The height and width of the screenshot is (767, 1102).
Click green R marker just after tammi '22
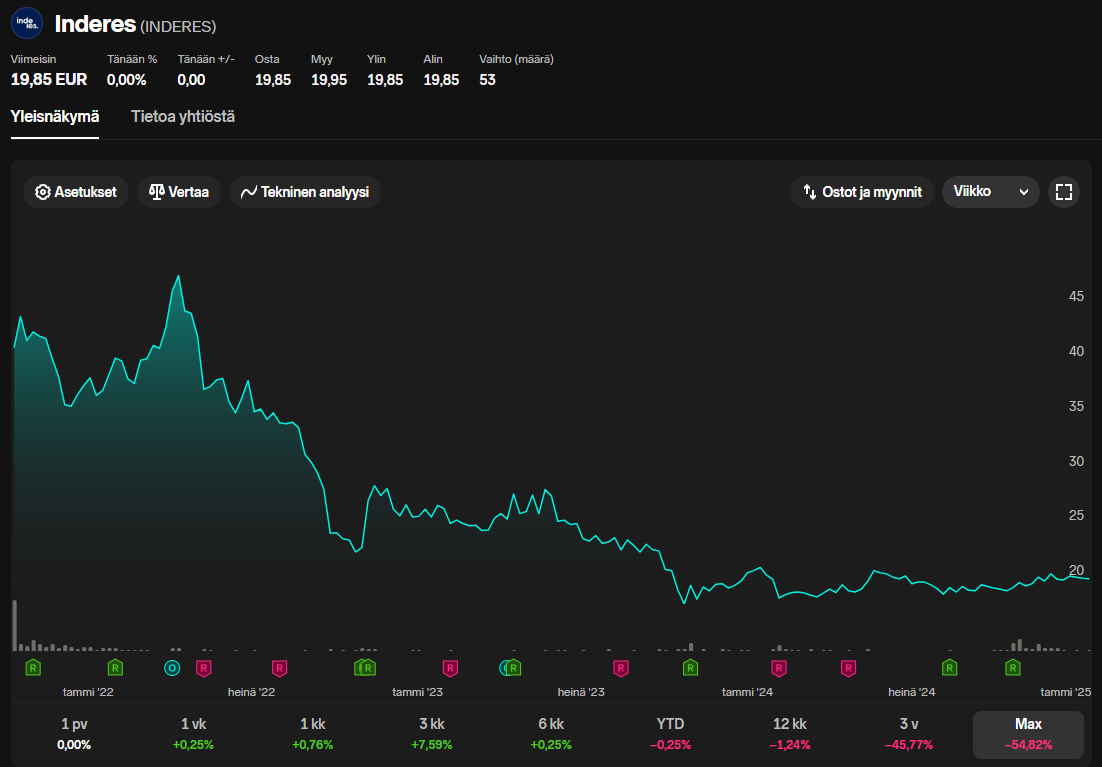click(x=115, y=668)
